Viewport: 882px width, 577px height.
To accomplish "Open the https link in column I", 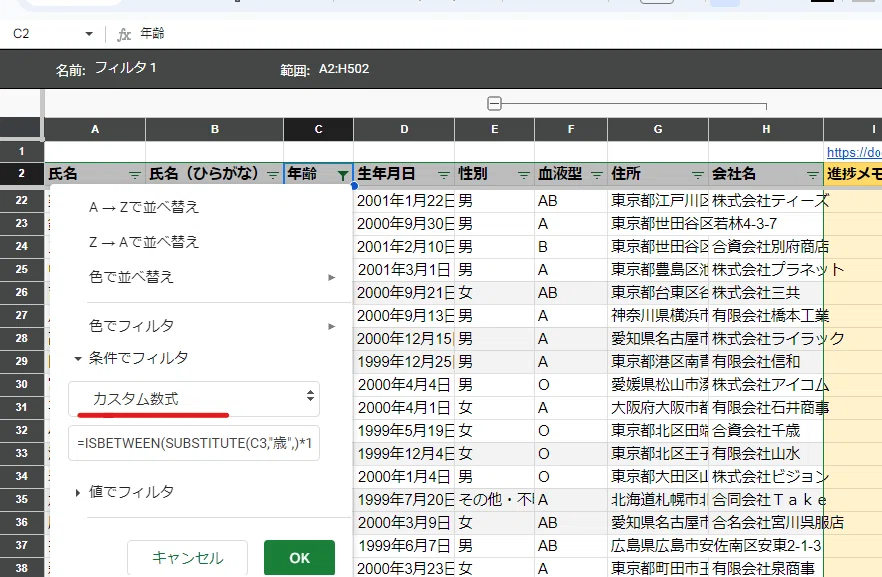I will [x=854, y=152].
